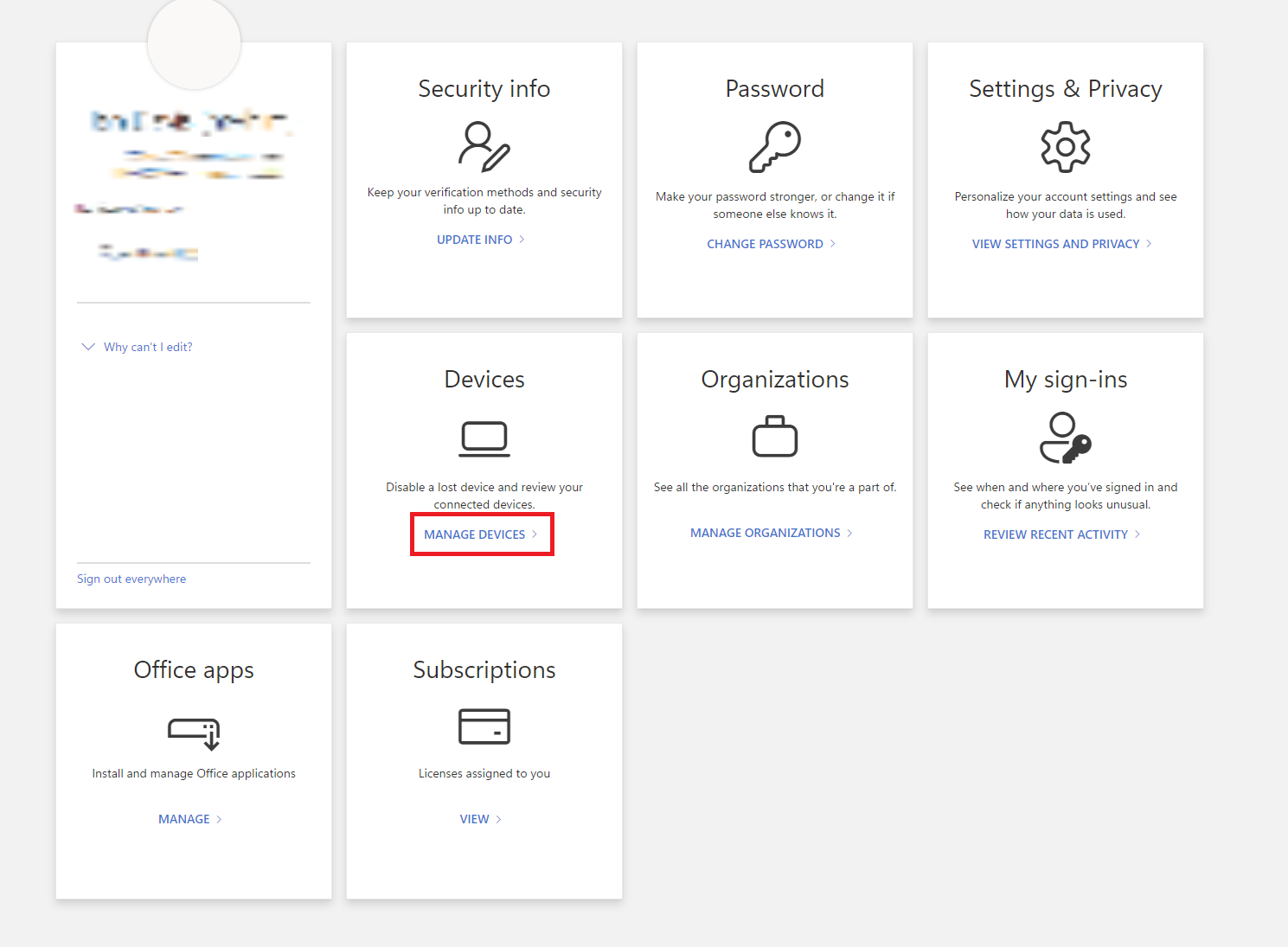This screenshot has height=947, width=1288.
Task: Select the Organizations card title
Action: pyautogui.click(x=774, y=379)
